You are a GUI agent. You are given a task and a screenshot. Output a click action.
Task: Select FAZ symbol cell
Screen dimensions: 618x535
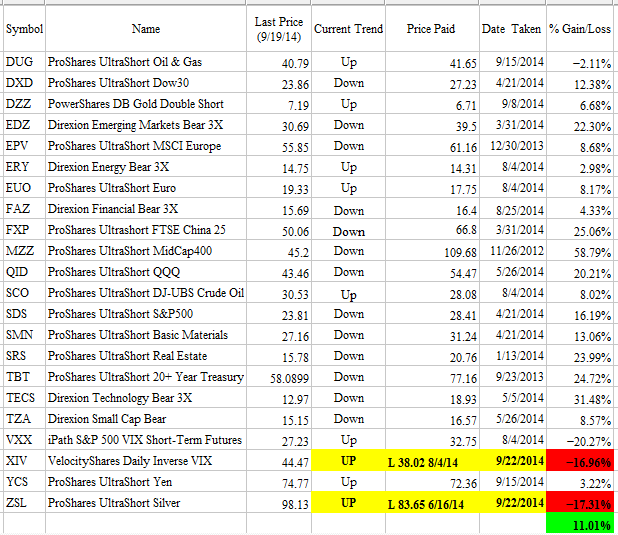tap(24, 209)
